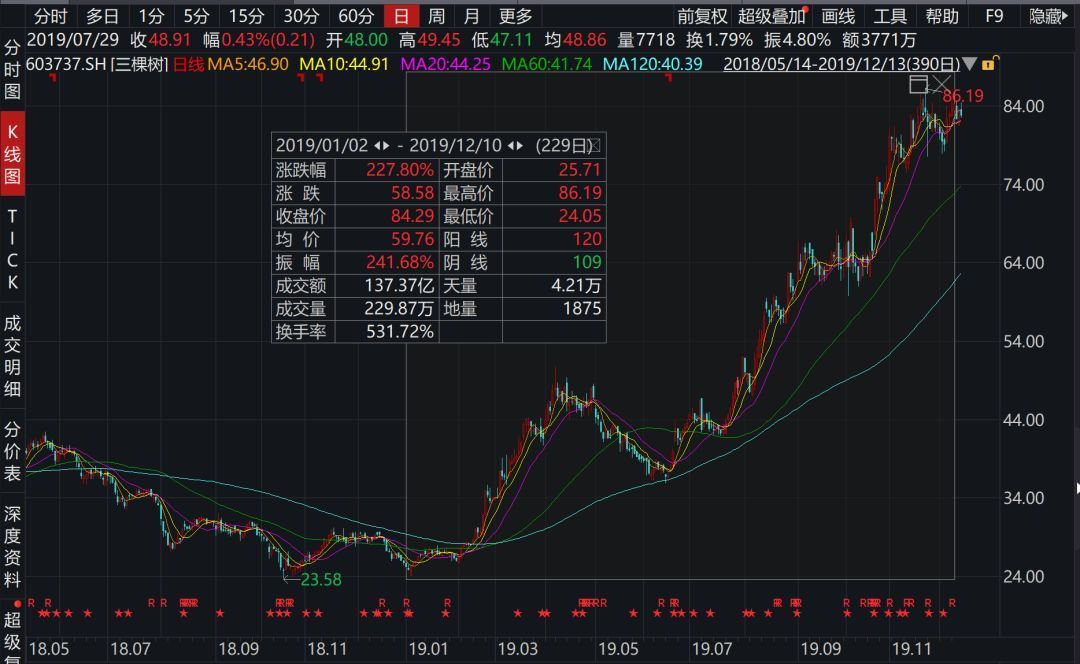Open TICK view in left sidebar
This screenshot has height=664, width=1080.
click(x=12, y=249)
